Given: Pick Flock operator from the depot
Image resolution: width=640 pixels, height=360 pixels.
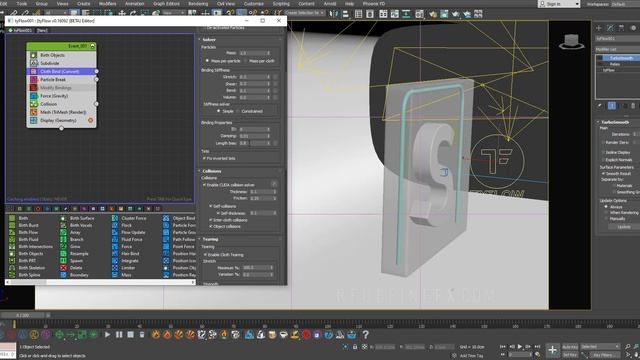Looking at the screenshot, I should click(127, 225).
